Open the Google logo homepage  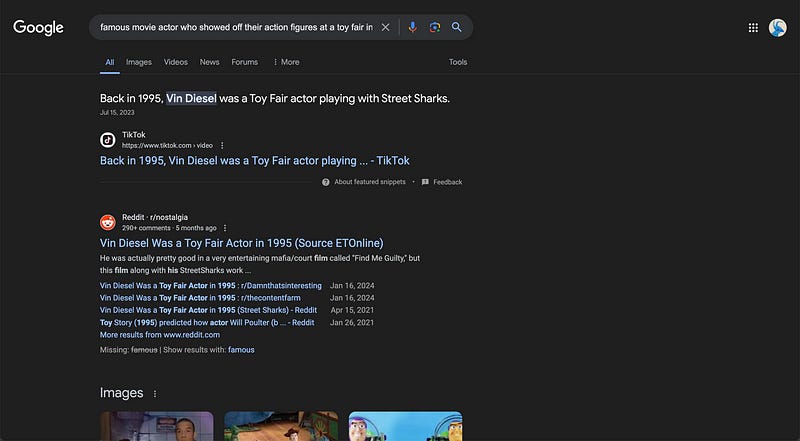pyautogui.click(x=38, y=28)
